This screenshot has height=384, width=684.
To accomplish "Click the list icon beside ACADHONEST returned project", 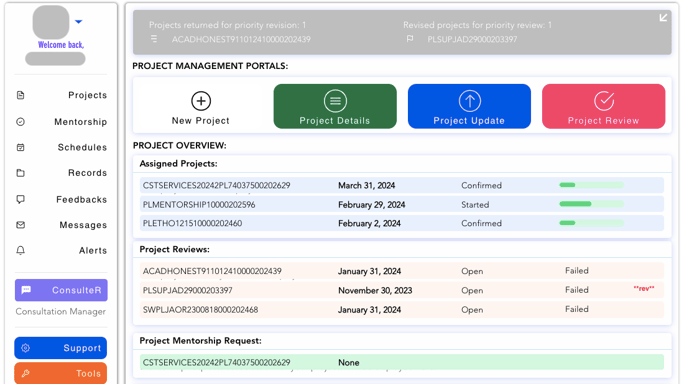I will pos(154,39).
